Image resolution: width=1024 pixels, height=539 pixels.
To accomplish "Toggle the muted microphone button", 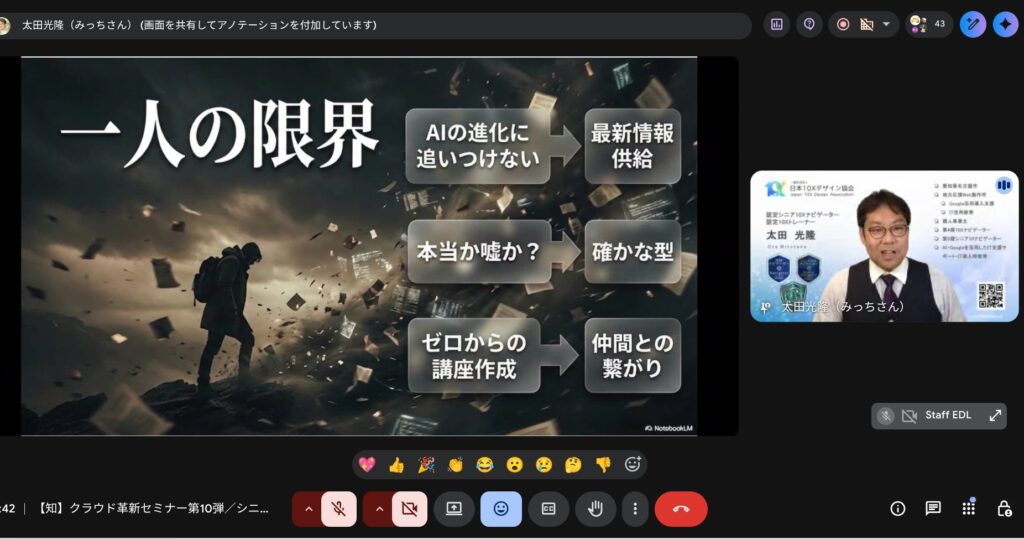I will [x=339, y=508].
